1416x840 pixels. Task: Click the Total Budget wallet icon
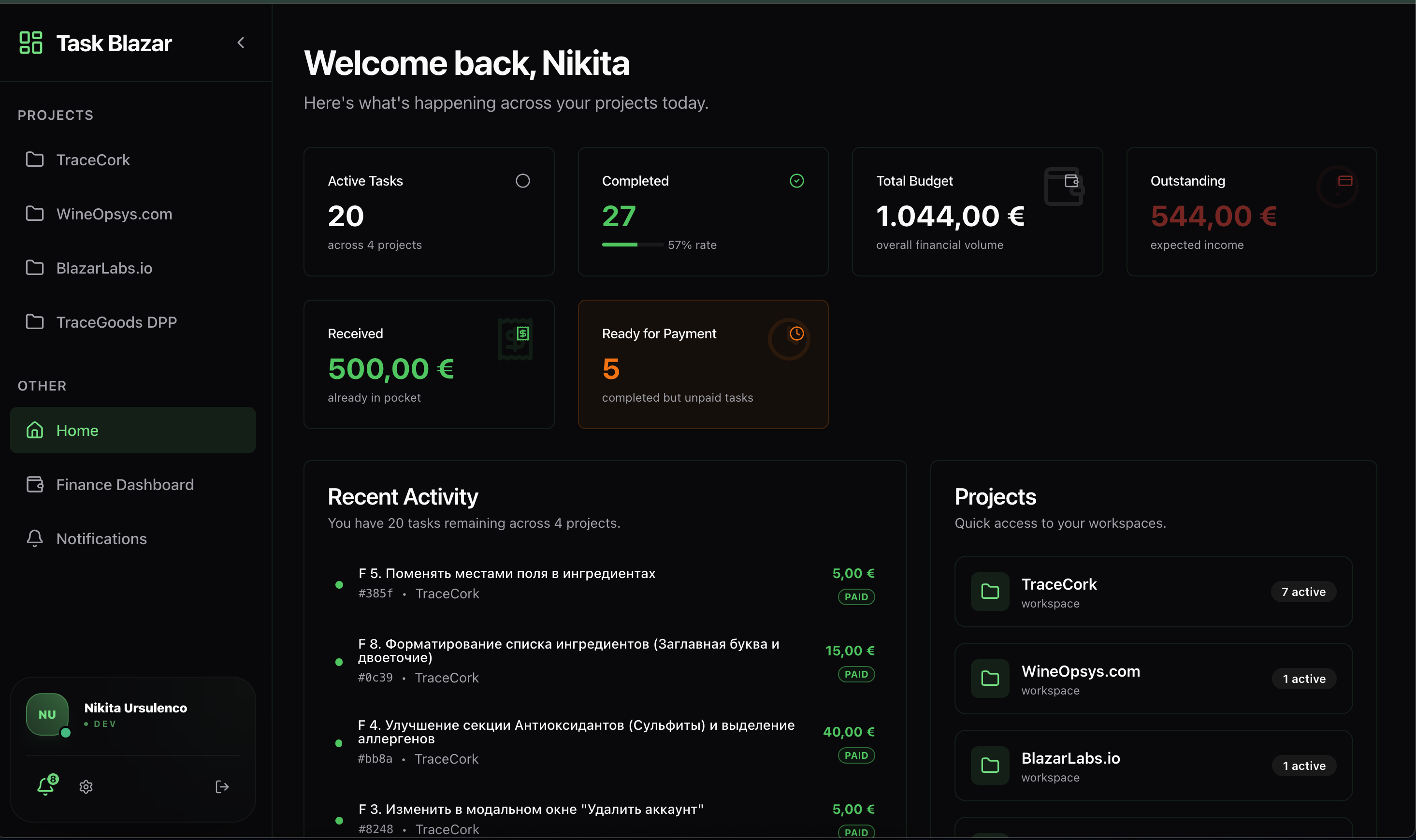(1071, 181)
